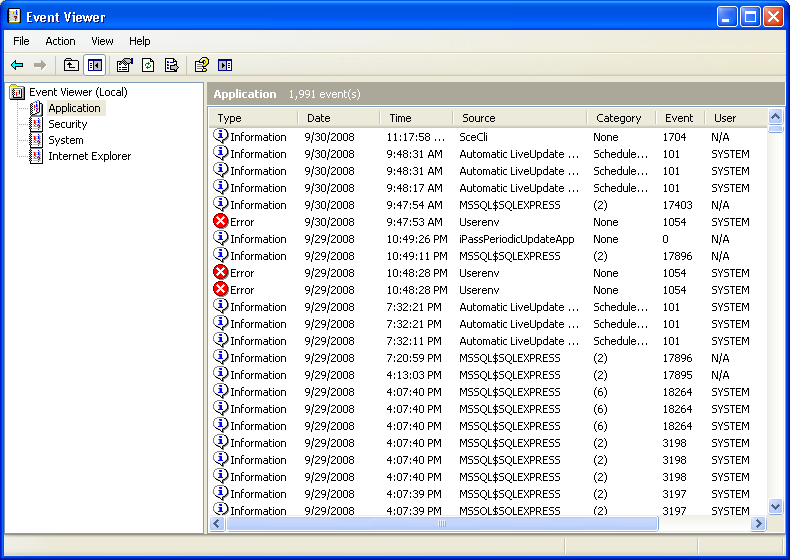
Task: Click the Back arrow toolbar button
Action: 17,65
